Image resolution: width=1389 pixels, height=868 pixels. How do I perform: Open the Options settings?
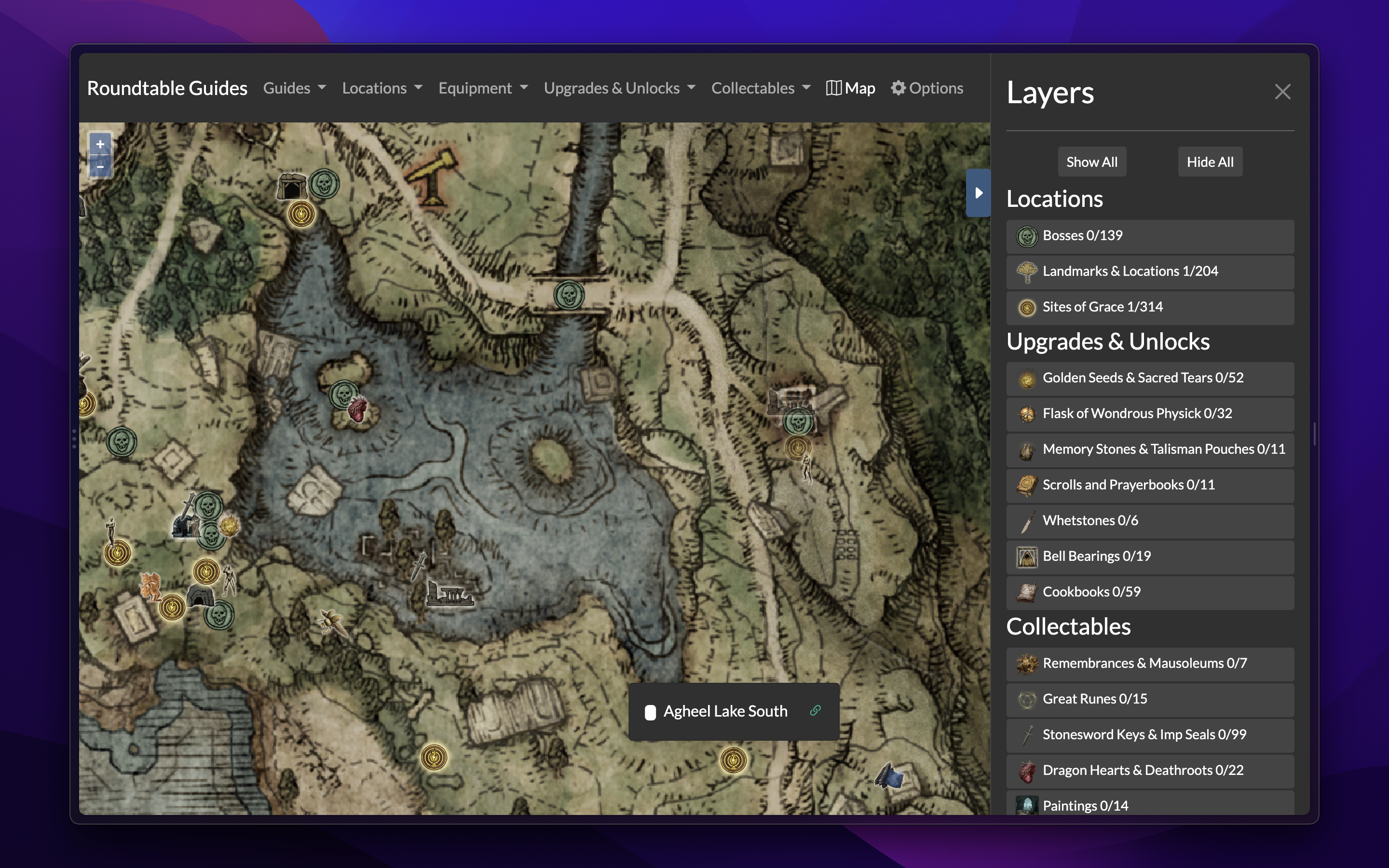click(927, 88)
